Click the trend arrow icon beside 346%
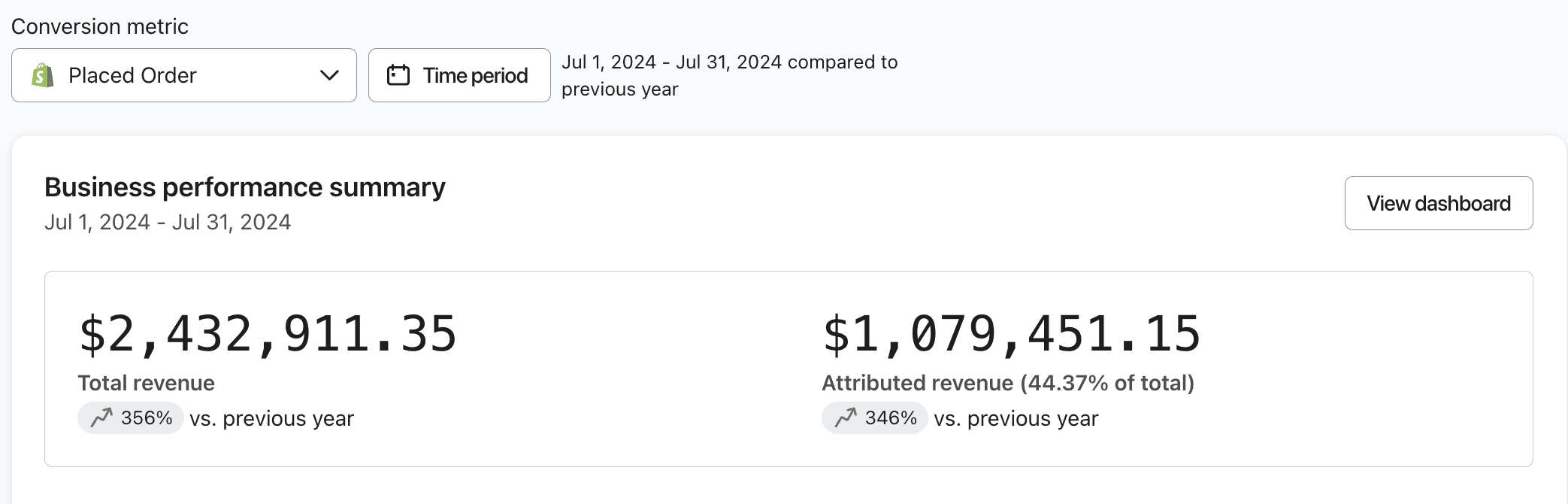 click(846, 417)
